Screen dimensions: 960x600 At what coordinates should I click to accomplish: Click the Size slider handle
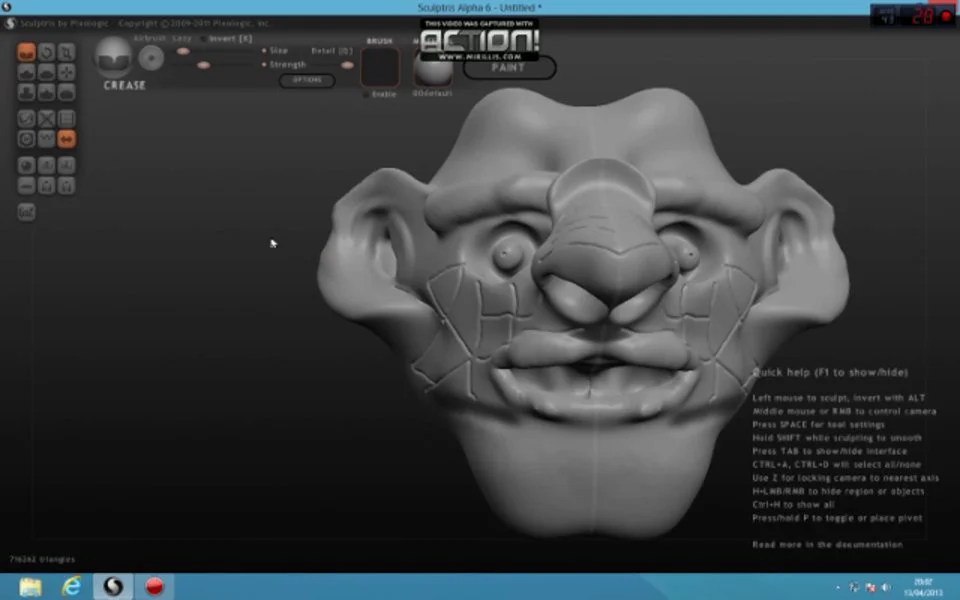[183, 51]
